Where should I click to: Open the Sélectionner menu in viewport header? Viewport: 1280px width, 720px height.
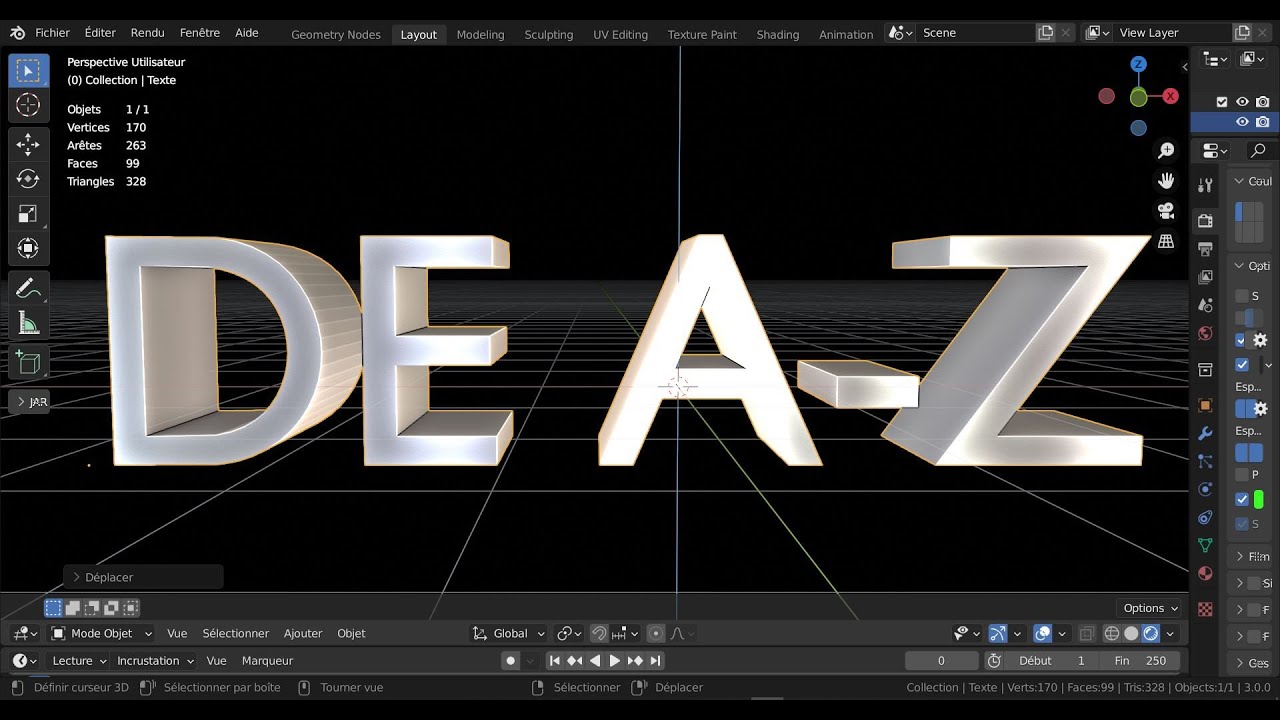(235, 633)
